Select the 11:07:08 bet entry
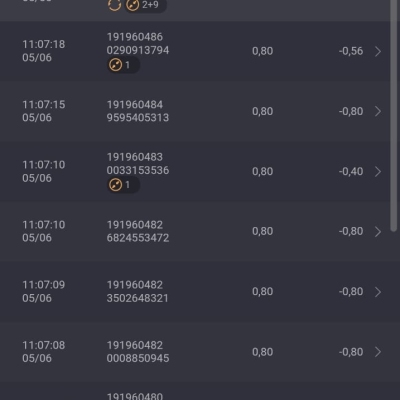 pos(195,352)
